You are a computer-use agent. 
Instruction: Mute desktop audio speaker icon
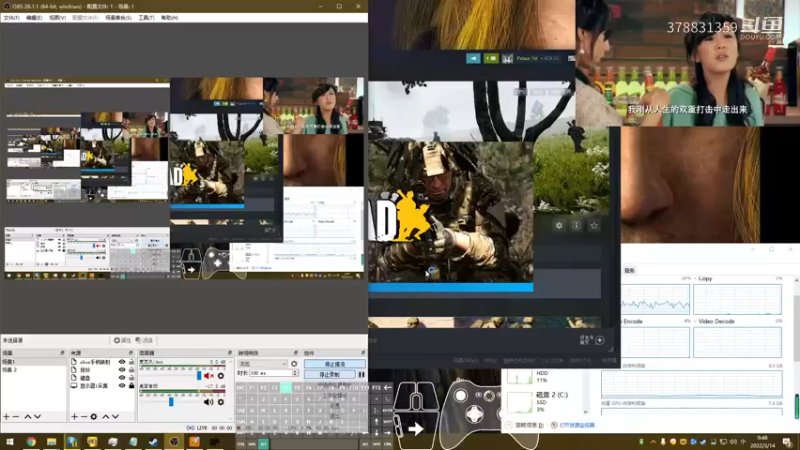(209, 402)
